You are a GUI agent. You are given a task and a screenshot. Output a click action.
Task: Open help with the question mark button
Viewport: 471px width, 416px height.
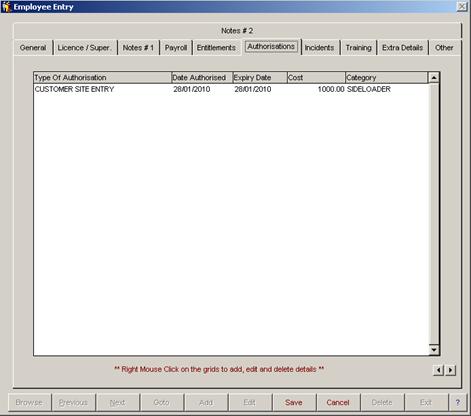pos(458,402)
